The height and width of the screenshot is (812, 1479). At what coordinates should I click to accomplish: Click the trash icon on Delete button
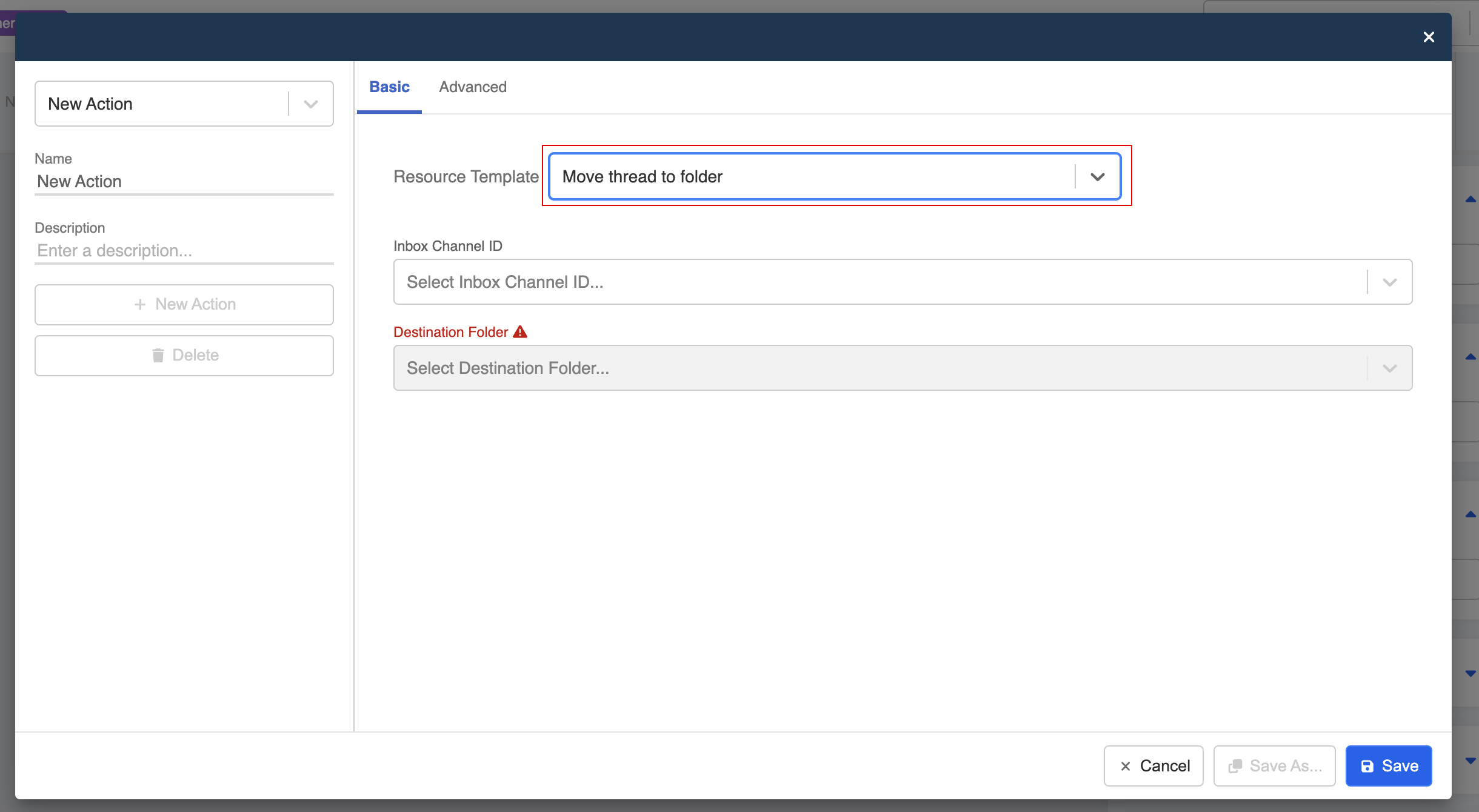(158, 355)
